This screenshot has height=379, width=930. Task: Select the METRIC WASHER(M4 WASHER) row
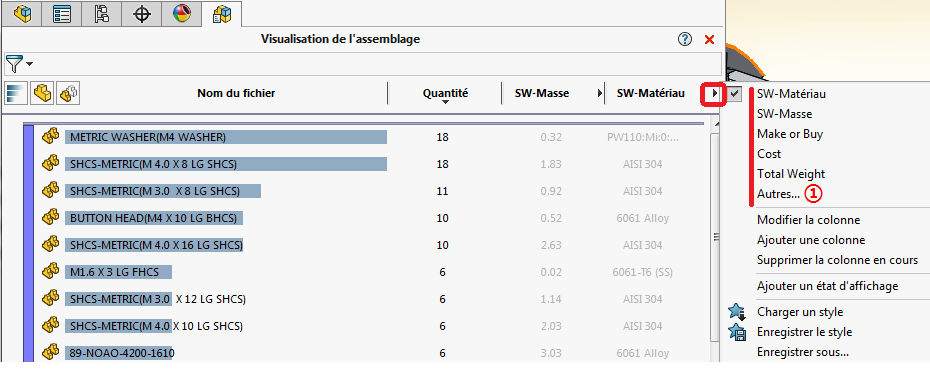coord(226,138)
